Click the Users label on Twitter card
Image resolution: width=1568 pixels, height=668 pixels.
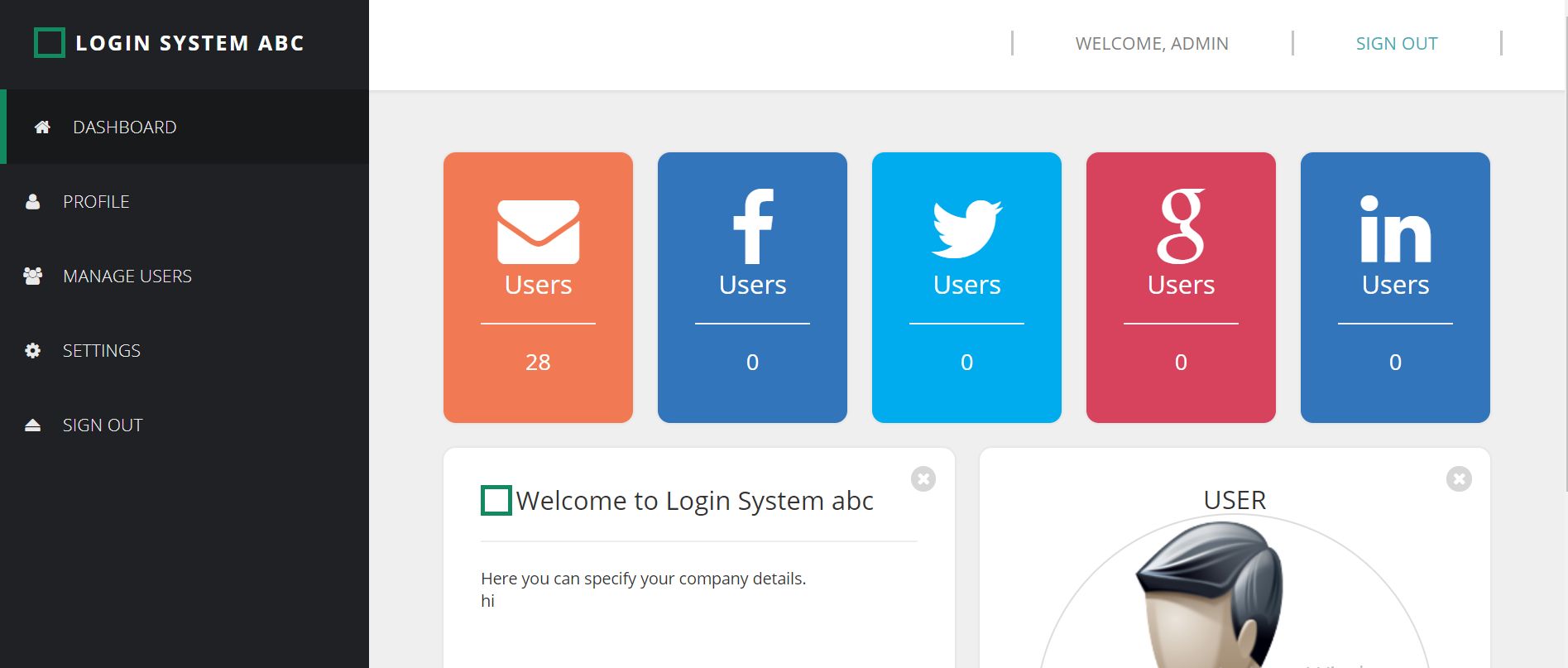[x=966, y=285]
